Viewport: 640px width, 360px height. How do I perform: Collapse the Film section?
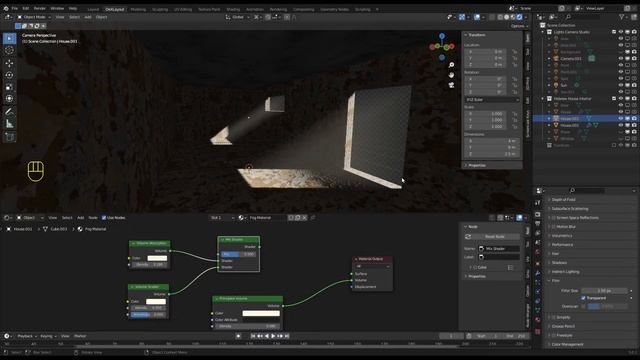(x=555, y=281)
